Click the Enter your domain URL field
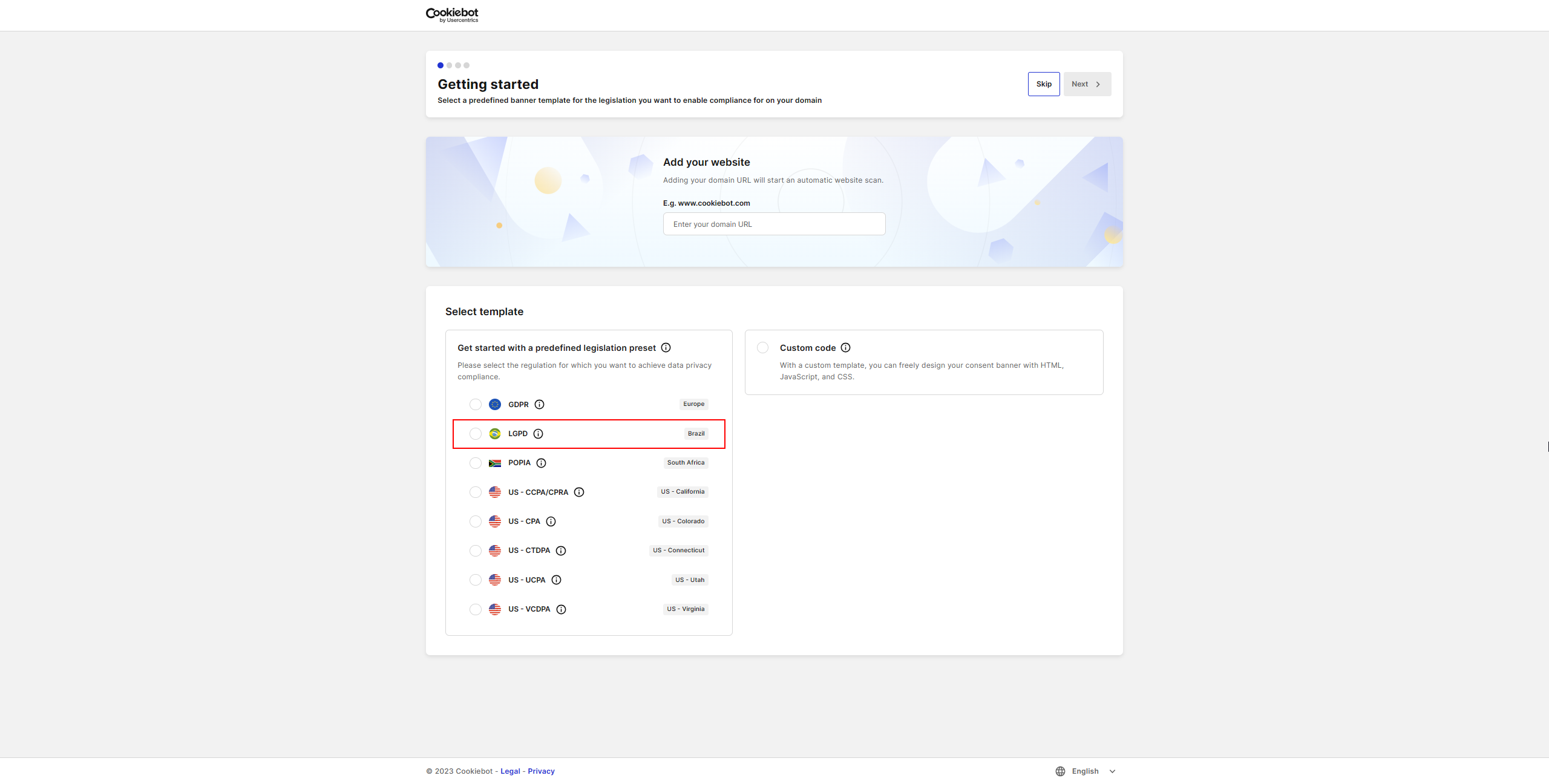Viewport: 1549px width, 784px height. [x=774, y=224]
